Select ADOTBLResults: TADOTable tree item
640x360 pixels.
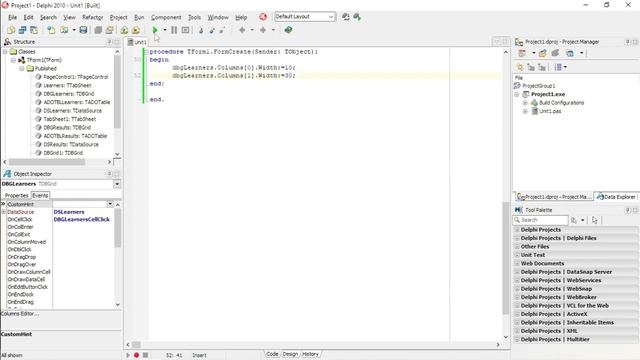click(75, 136)
